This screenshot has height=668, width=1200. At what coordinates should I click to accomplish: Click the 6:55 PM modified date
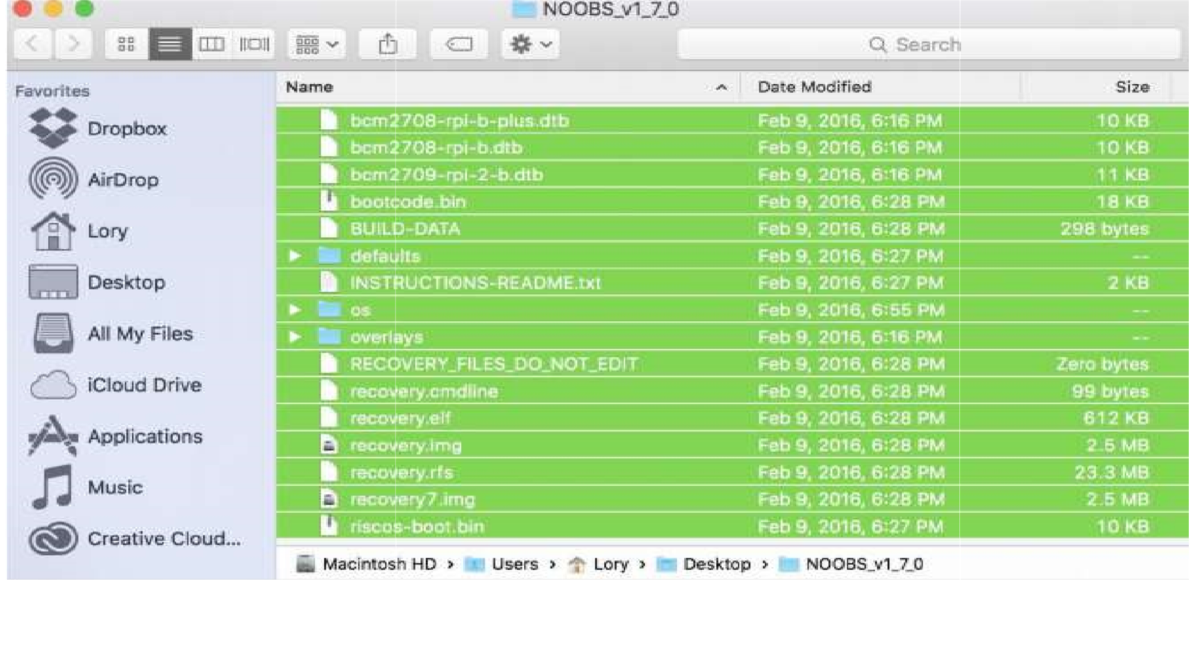(848, 310)
